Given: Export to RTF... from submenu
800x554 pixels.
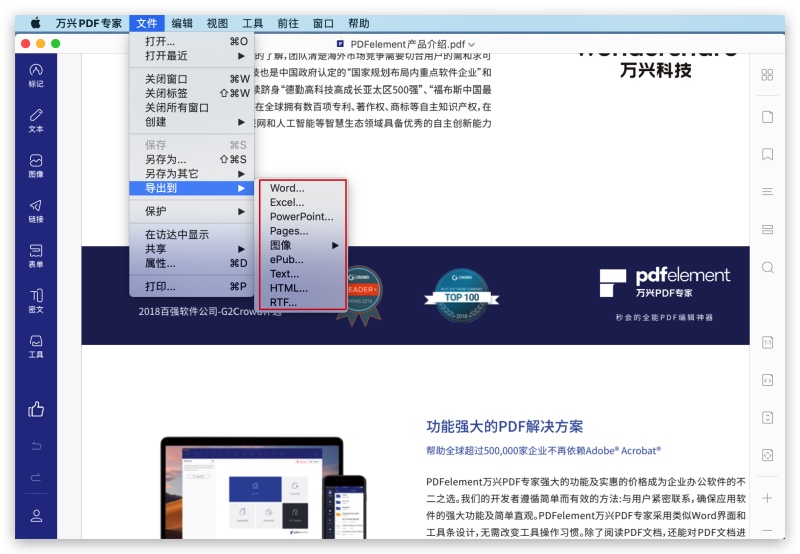Looking at the screenshot, I should click(x=303, y=303).
